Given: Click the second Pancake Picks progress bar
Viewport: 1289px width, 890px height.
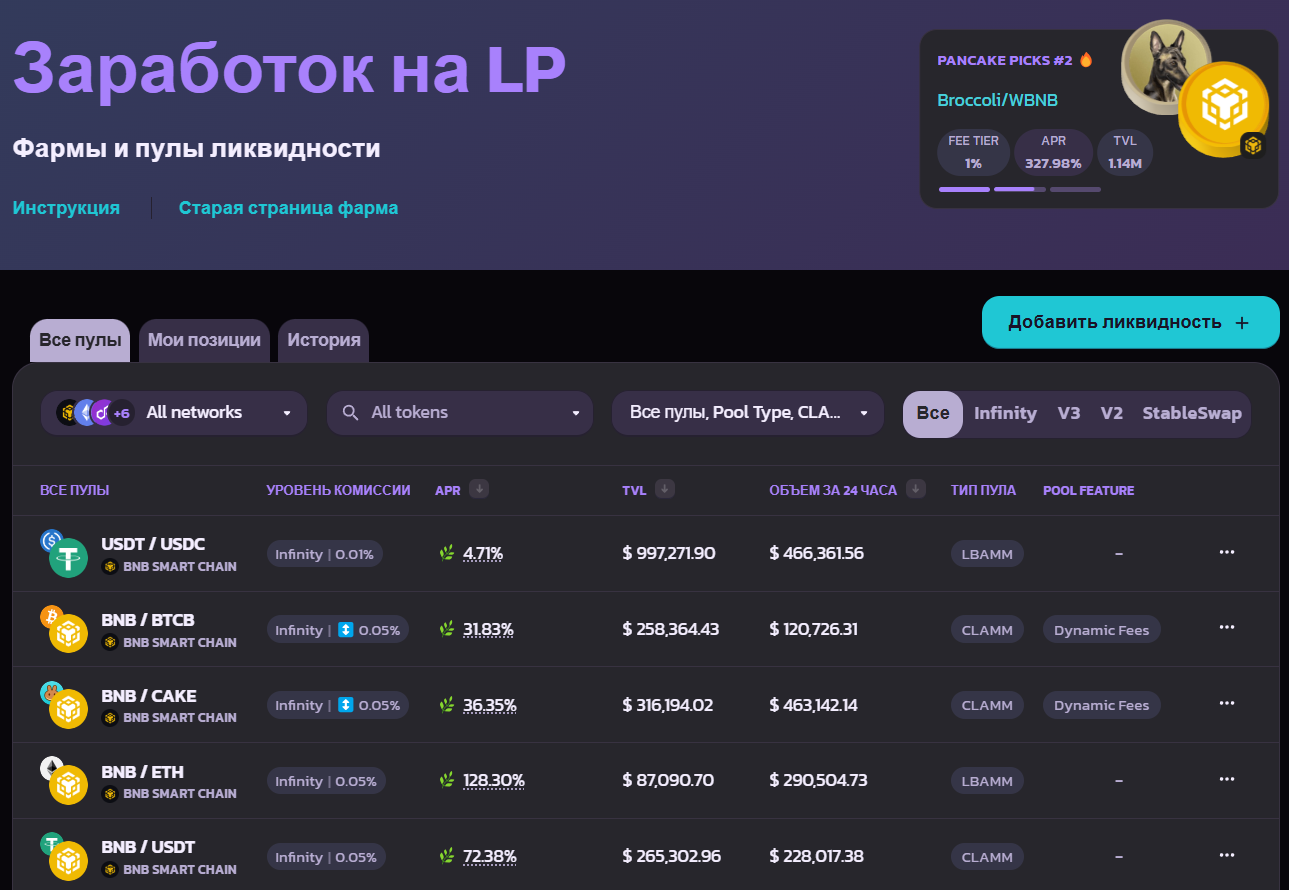Looking at the screenshot, I should click(x=1020, y=189).
